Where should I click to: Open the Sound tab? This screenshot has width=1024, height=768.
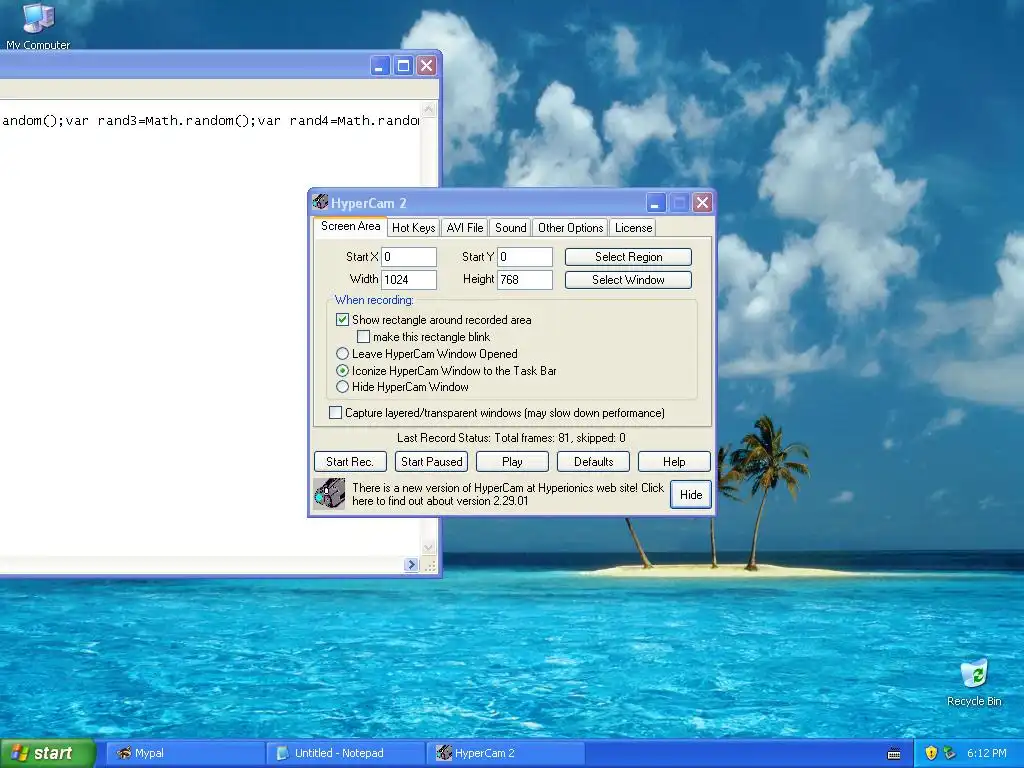click(510, 228)
